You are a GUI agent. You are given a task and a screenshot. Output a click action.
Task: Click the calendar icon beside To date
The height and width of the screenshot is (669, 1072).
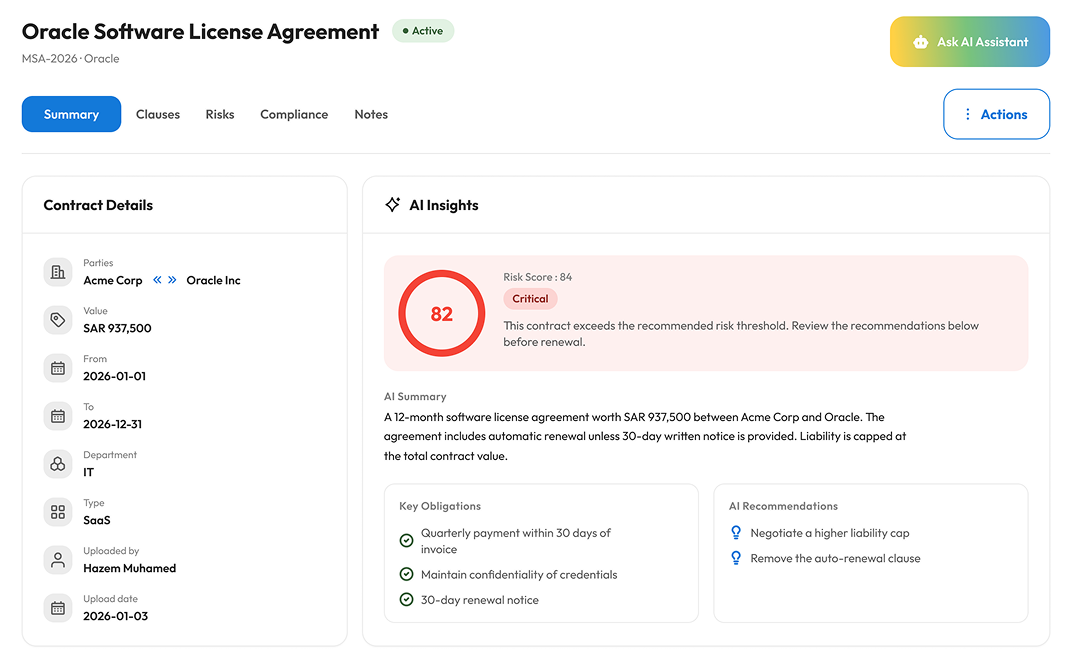pos(58,416)
